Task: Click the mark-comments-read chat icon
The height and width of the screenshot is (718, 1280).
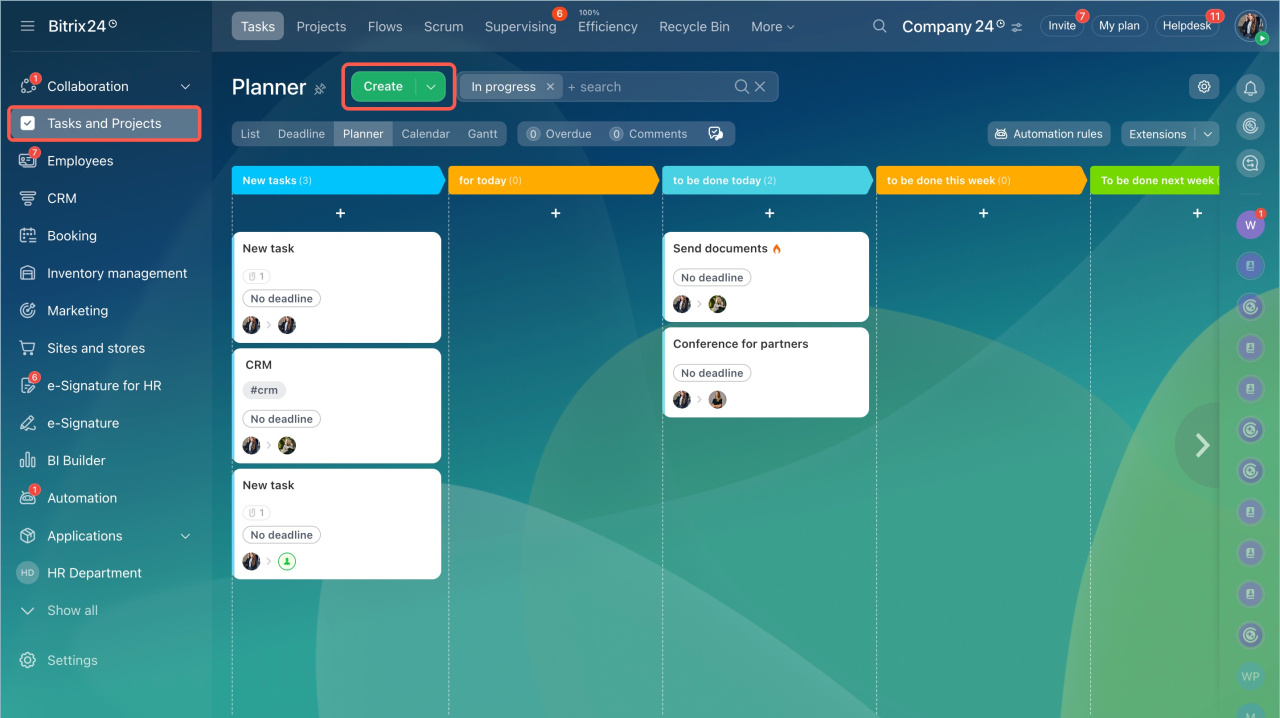Action: (x=715, y=134)
